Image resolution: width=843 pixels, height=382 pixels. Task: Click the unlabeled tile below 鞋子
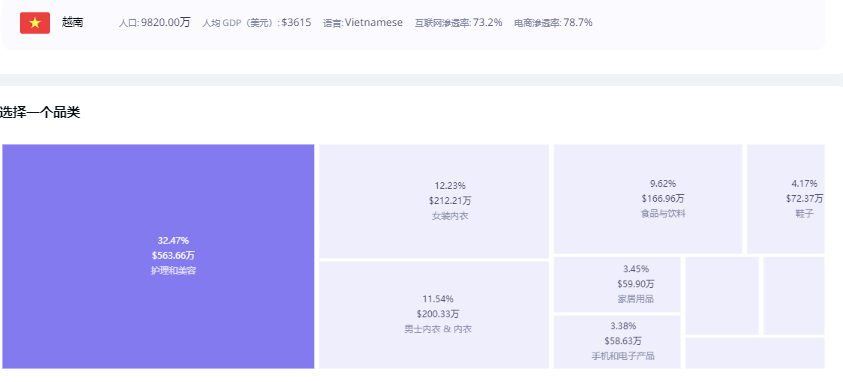794,295
